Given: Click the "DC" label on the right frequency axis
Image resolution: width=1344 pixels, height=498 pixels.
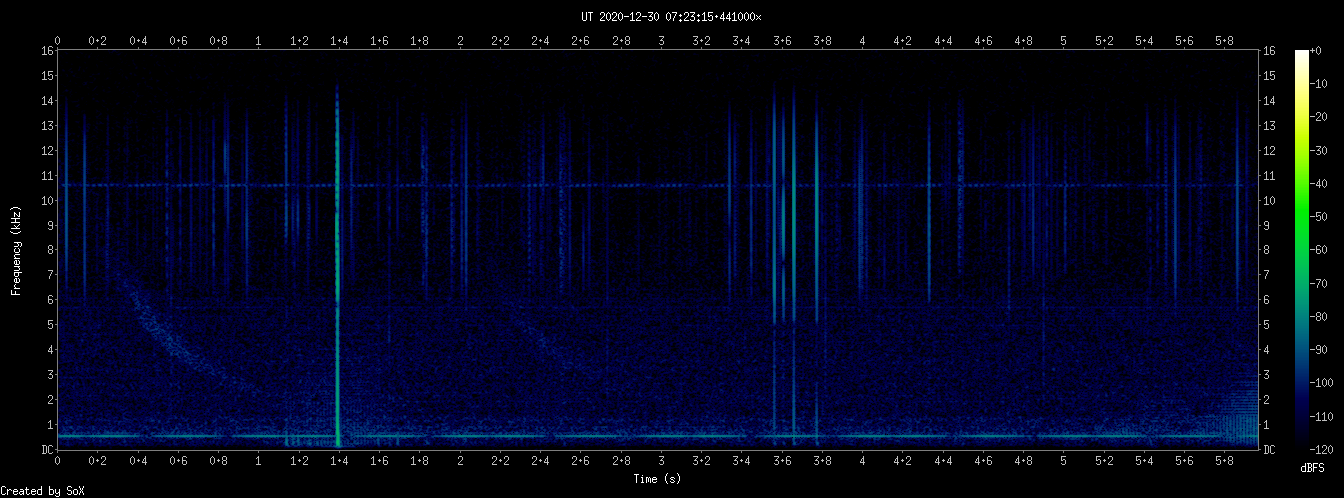Looking at the screenshot, I should 1270,450.
